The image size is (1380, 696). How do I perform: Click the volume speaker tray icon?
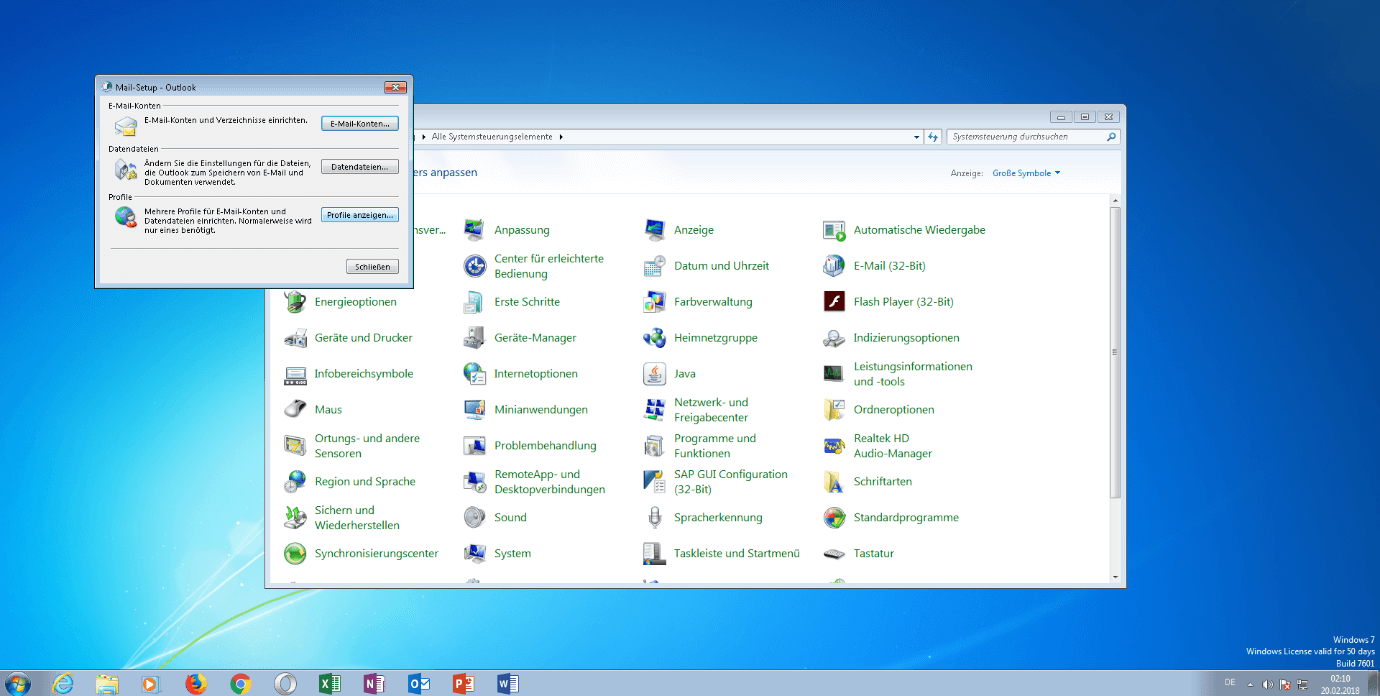[x=1267, y=684]
